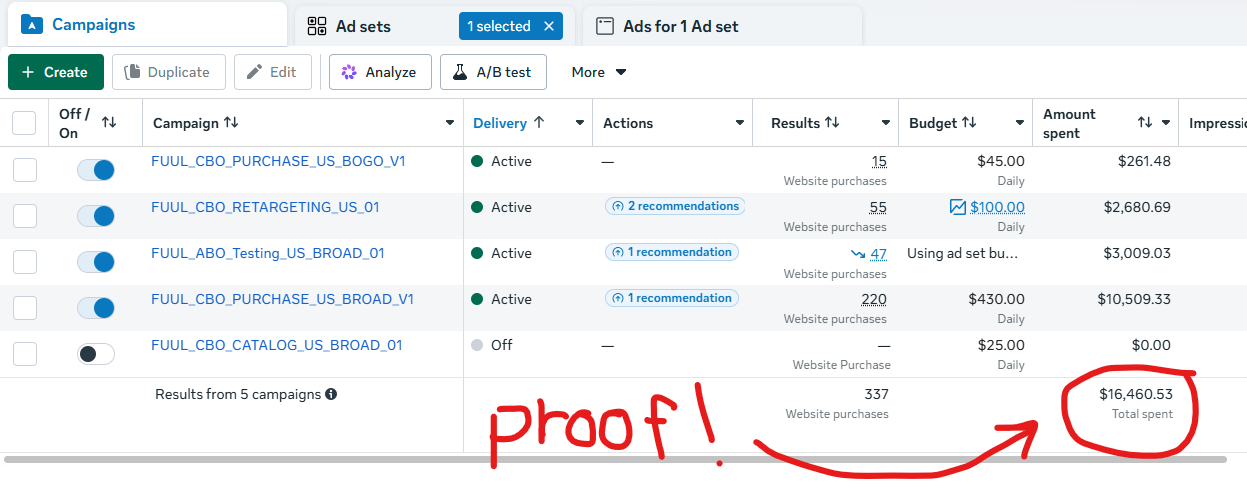Image resolution: width=1247 pixels, height=484 pixels.
Task: Open Delivery column dropdown arrow
Action: (x=579, y=123)
